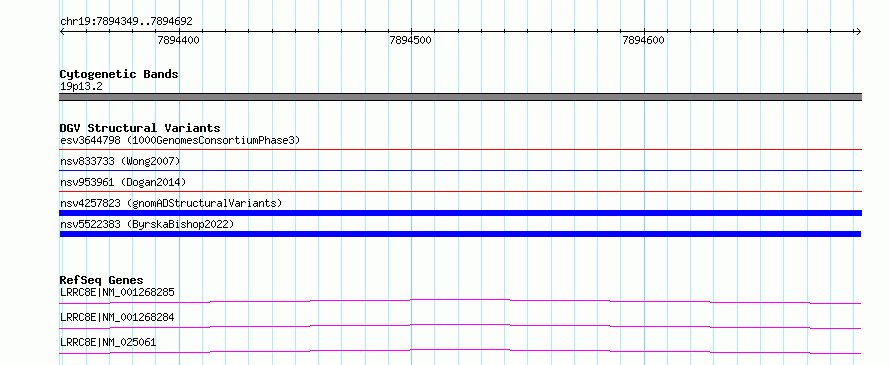Select transcript LRRC8E|NM_025061 label
Screen dimensions: 890x365
pyautogui.click(x=108, y=342)
